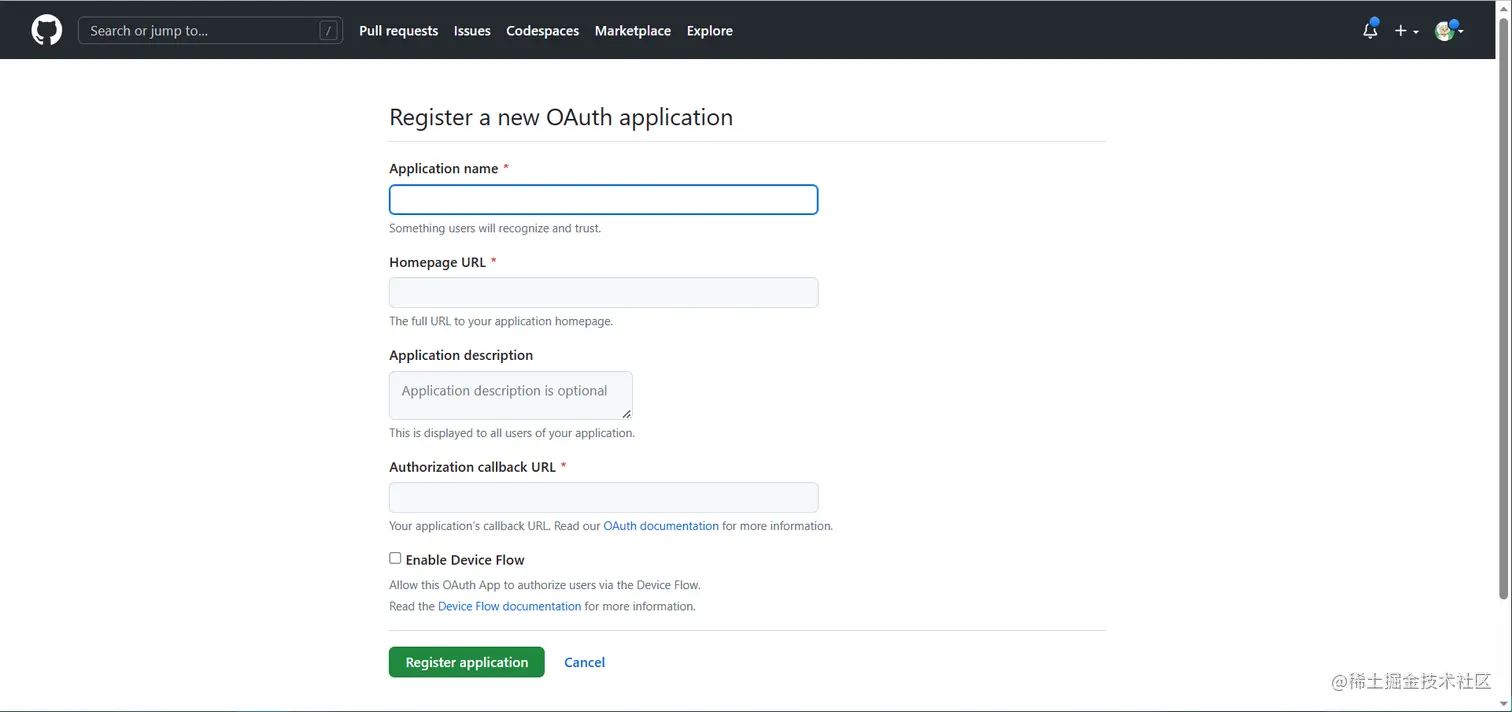
Task: Click the Authorization callback URL field
Action: 603,497
